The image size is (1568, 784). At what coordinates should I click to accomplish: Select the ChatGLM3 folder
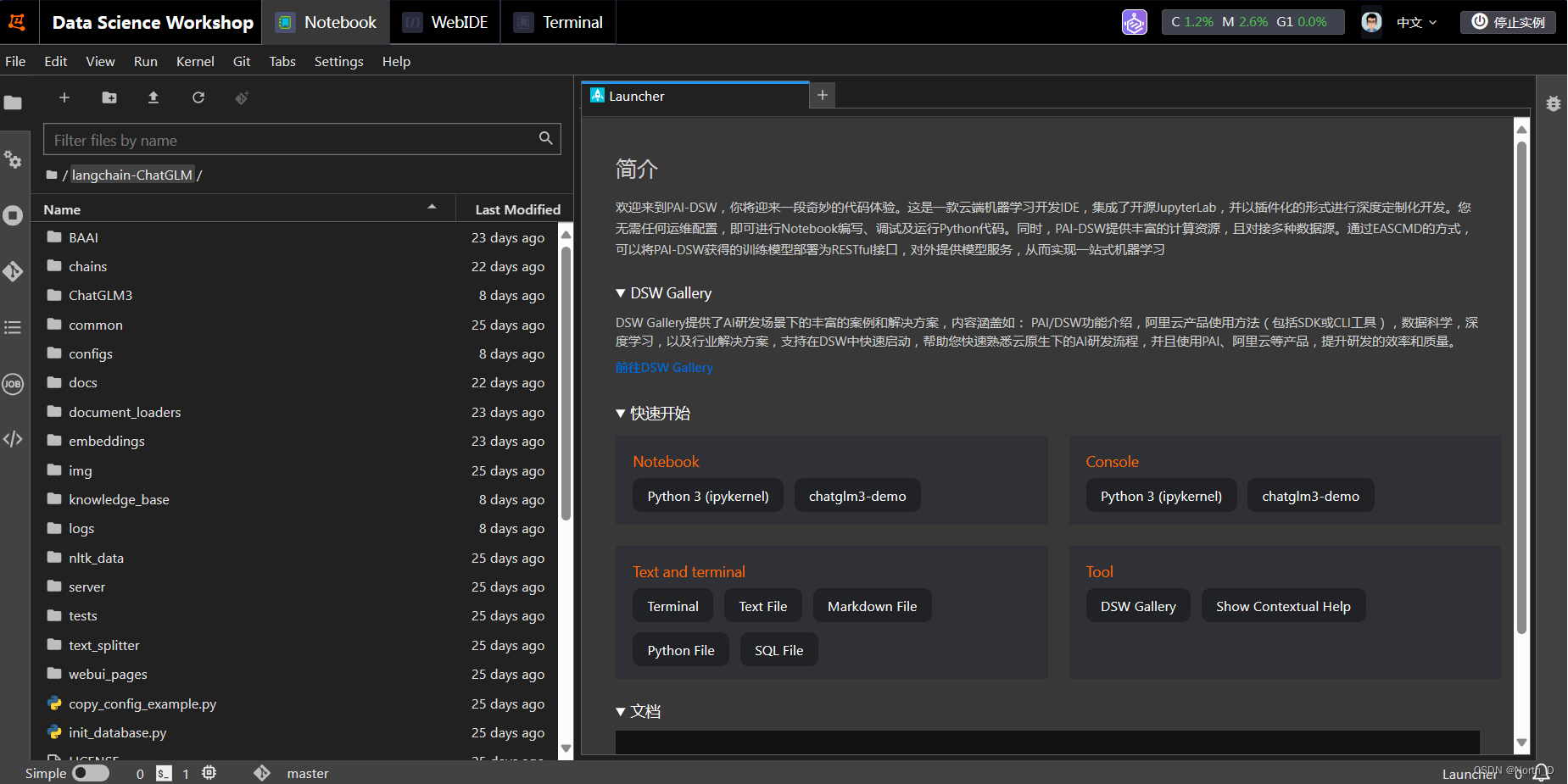click(295, 295)
